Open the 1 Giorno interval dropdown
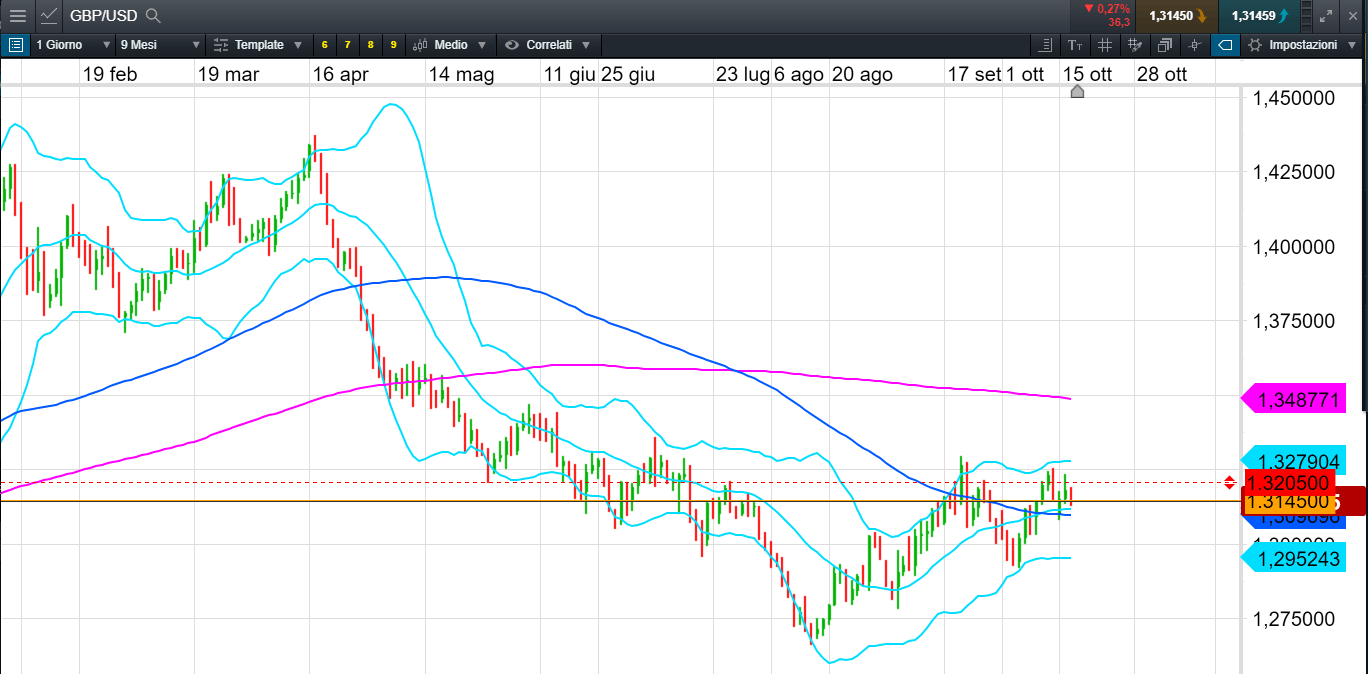The height and width of the screenshot is (674, 1368). 72,45
